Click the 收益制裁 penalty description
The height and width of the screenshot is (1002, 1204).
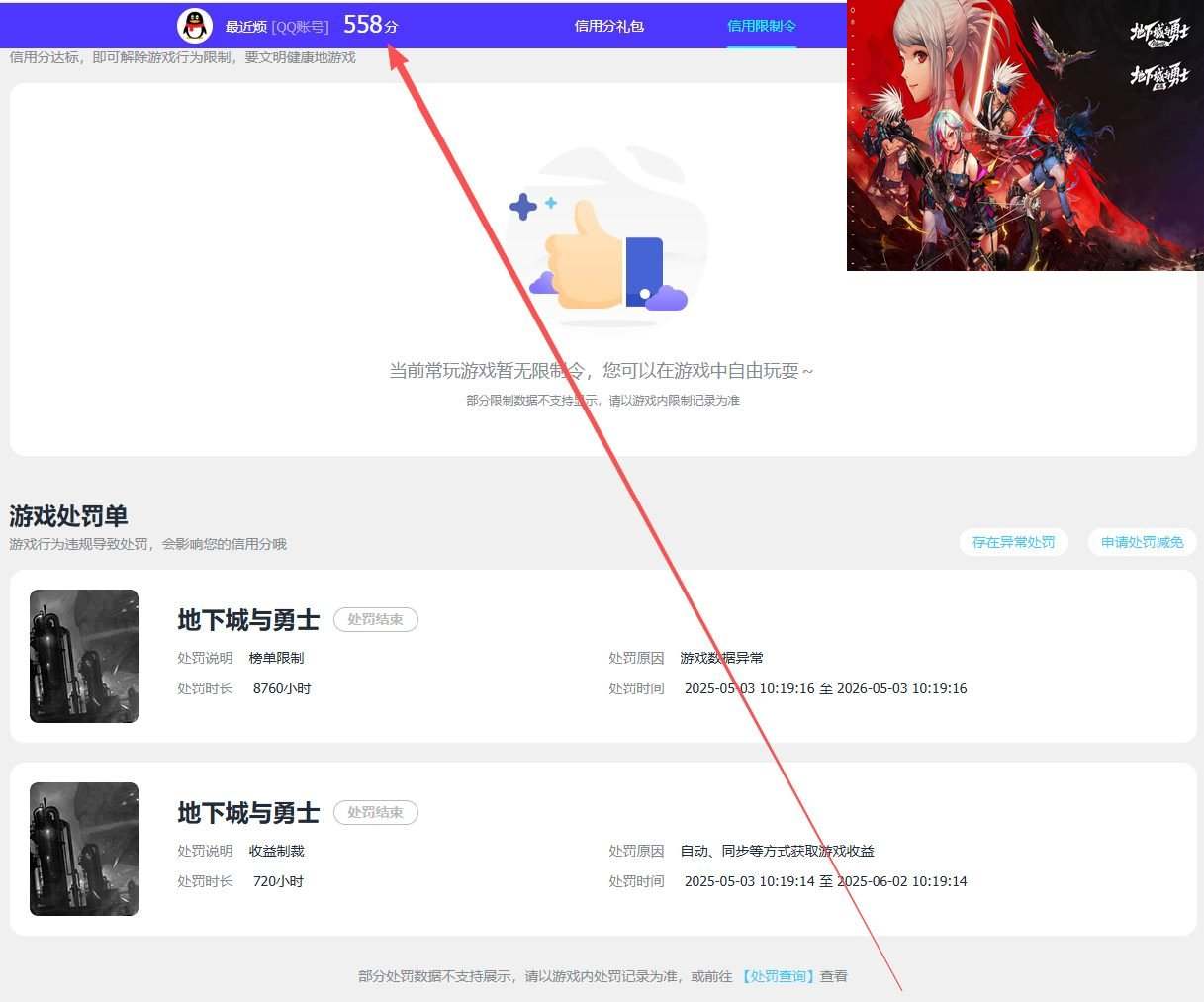point(277,851)
